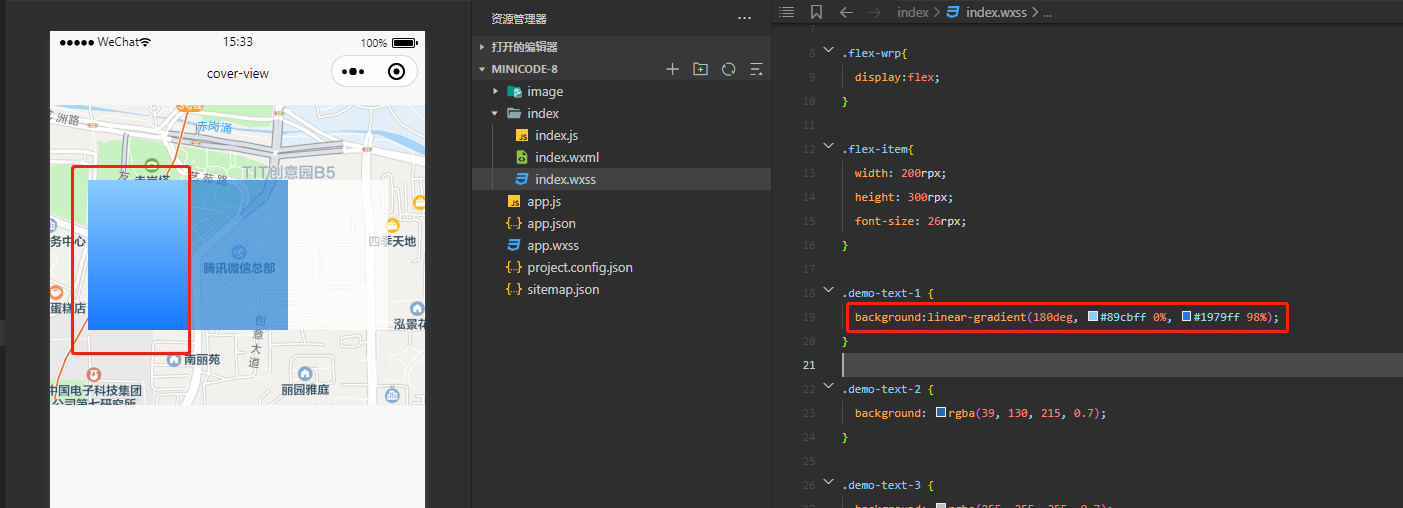Click the index.wxss breadcrumb segment
The height and width of the screenshot is (508, 1403).
tap(996, 12)
